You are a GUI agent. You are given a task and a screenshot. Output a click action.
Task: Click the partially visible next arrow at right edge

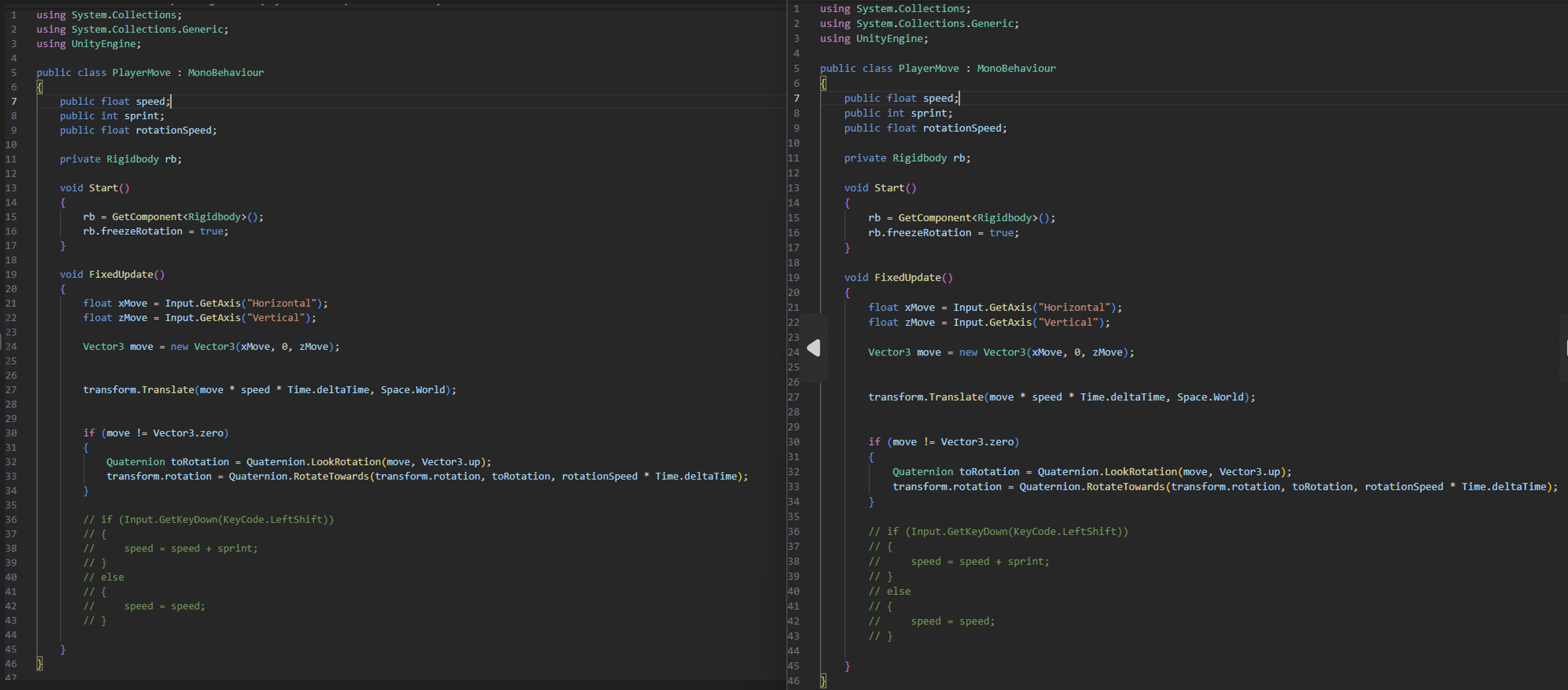pos(1565,348)
